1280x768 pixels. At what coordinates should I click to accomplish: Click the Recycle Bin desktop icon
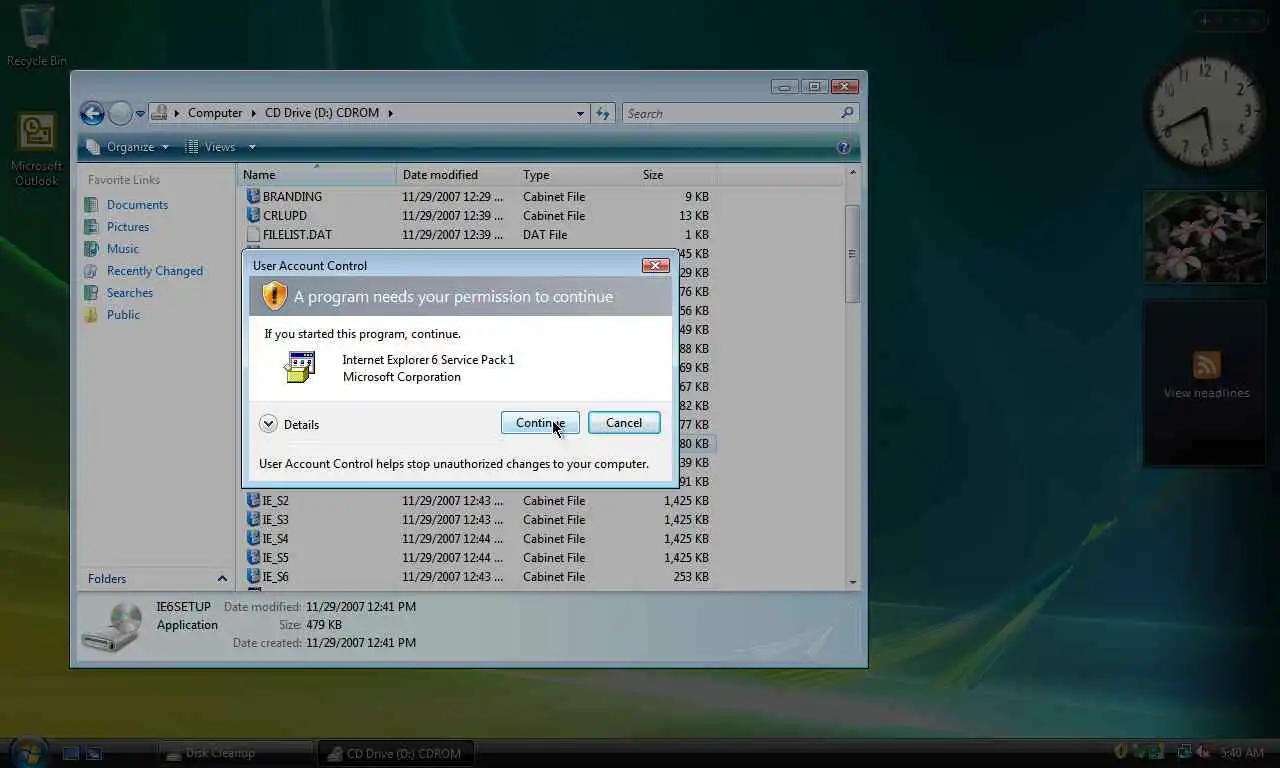37,36
